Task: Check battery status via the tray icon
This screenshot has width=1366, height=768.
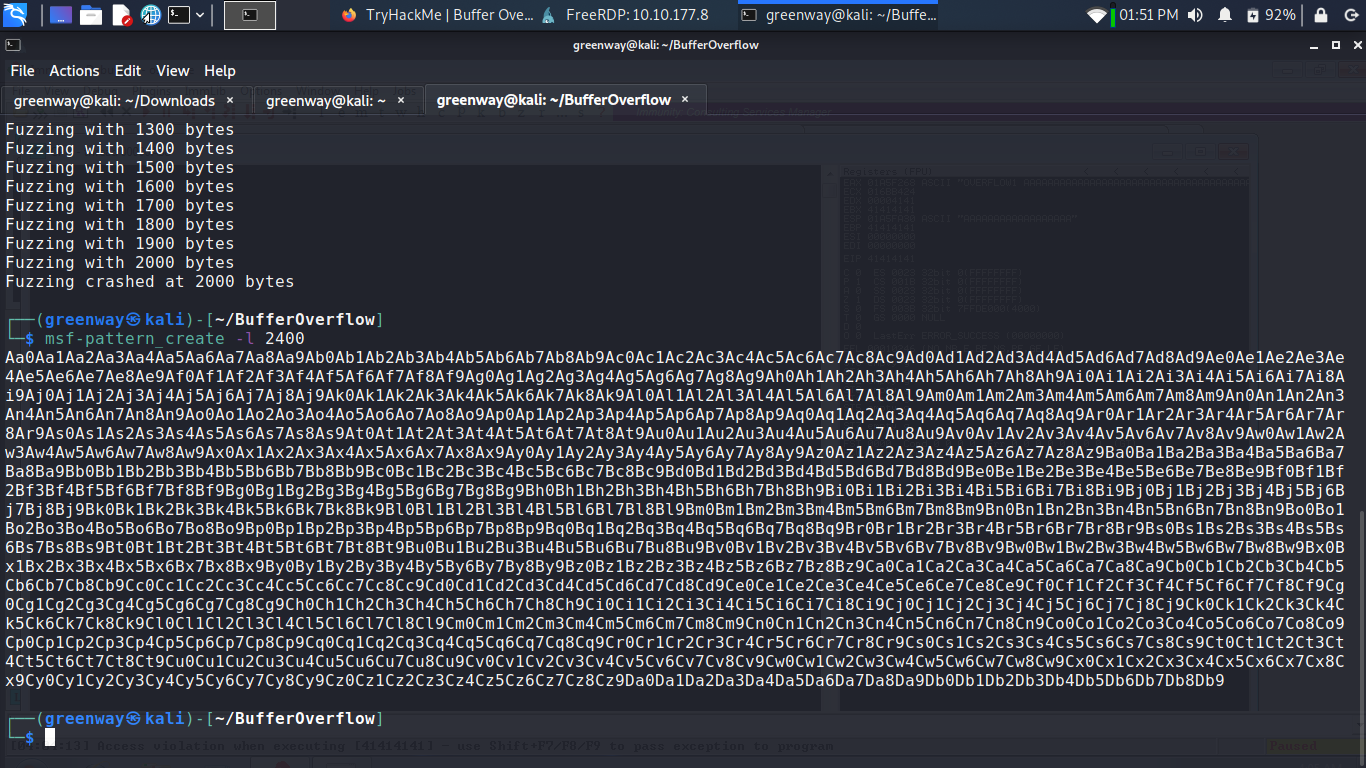Action: point(1253,14)
